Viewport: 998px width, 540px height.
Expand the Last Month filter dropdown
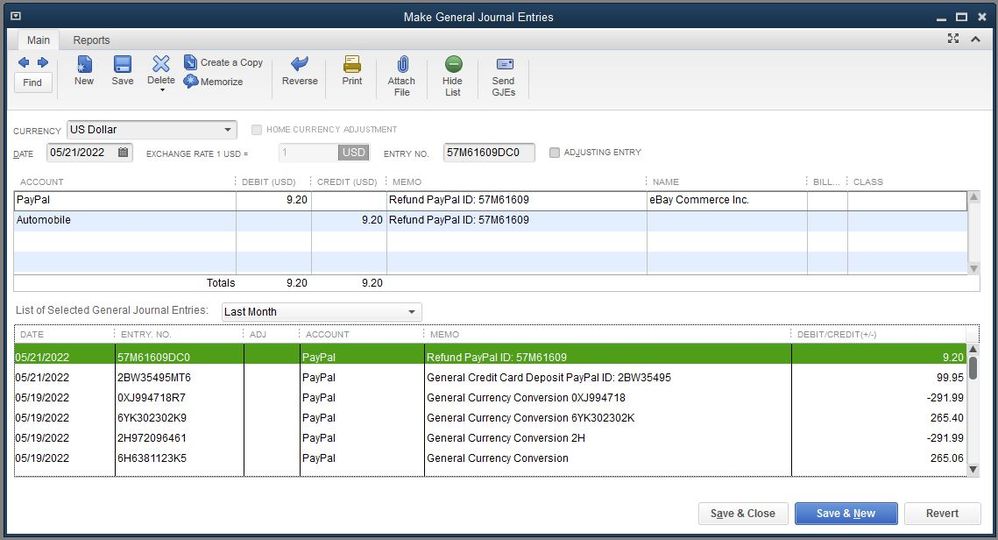412,312
